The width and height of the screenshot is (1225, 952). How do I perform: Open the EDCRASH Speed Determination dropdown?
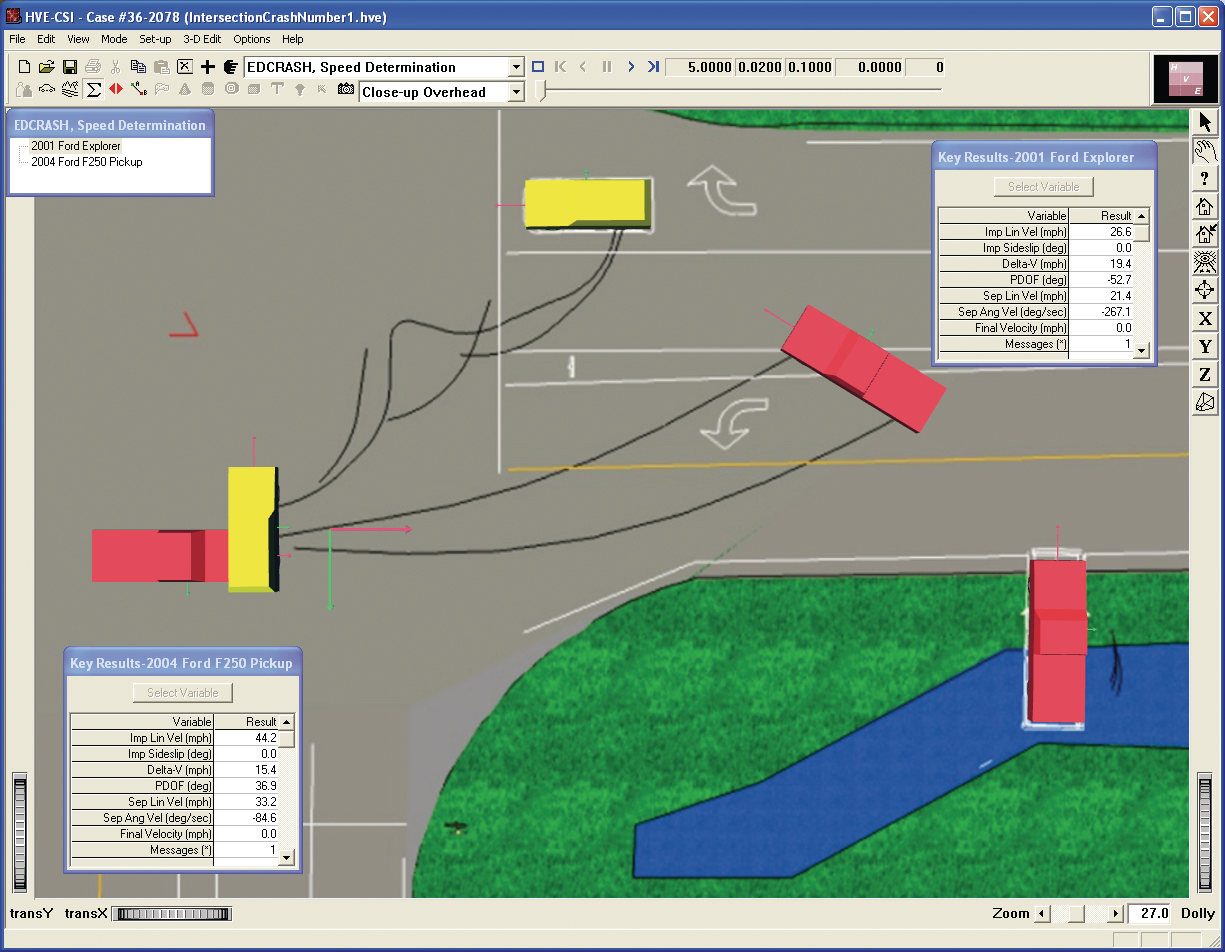tap(516, 67)
